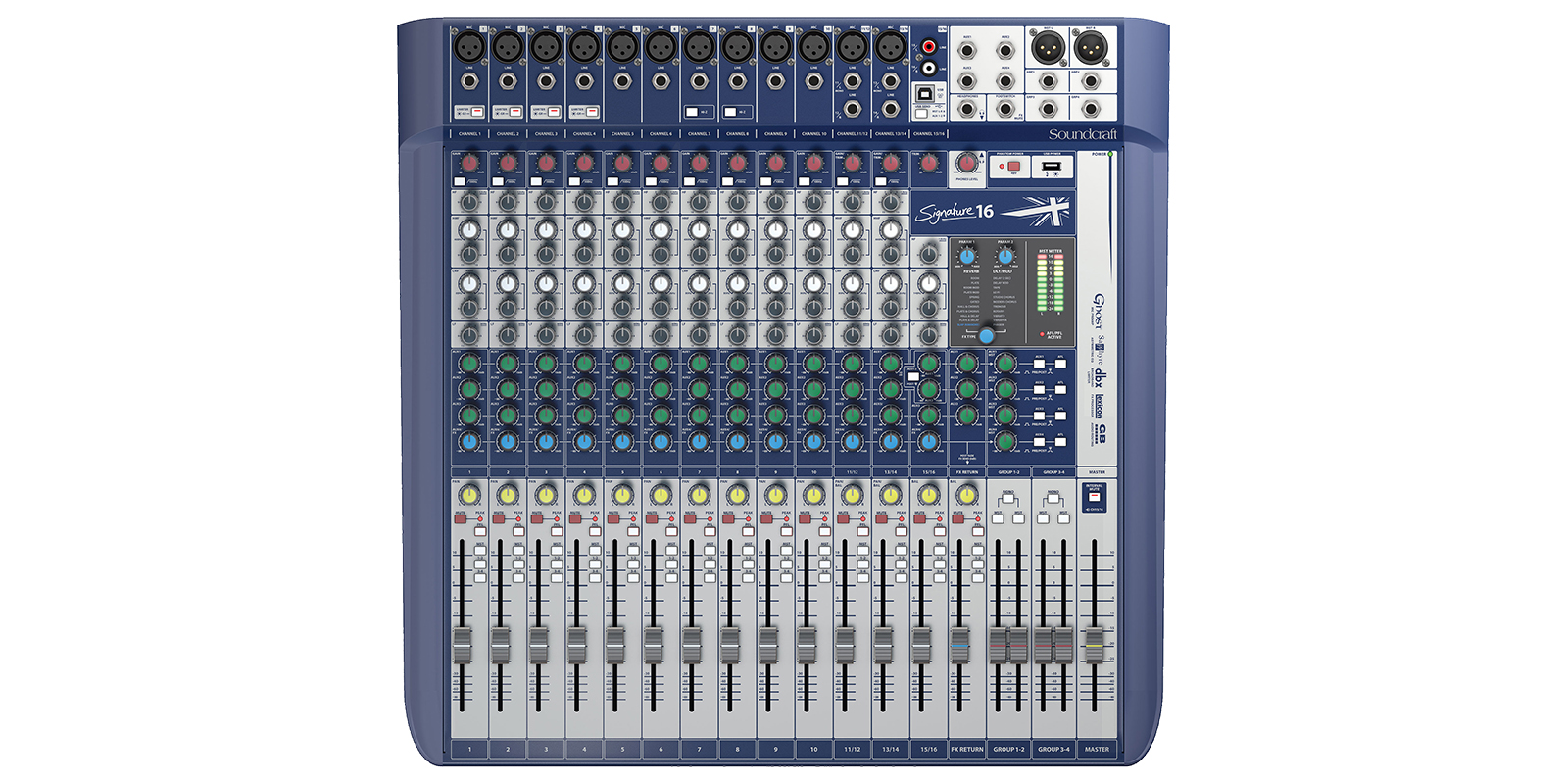Click the blue Param 1 effects knob
This screenshot has height=784, width=1568.
[x=968, y=257]
